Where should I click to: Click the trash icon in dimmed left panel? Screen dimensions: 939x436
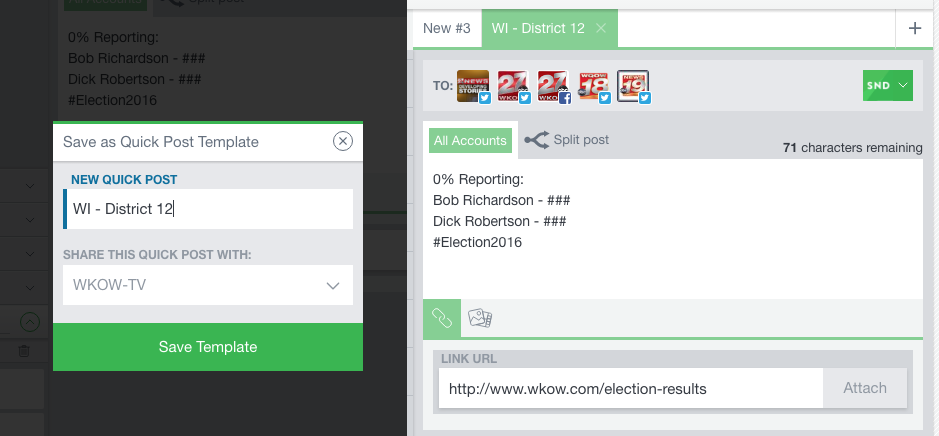click(x=24, y=351)
